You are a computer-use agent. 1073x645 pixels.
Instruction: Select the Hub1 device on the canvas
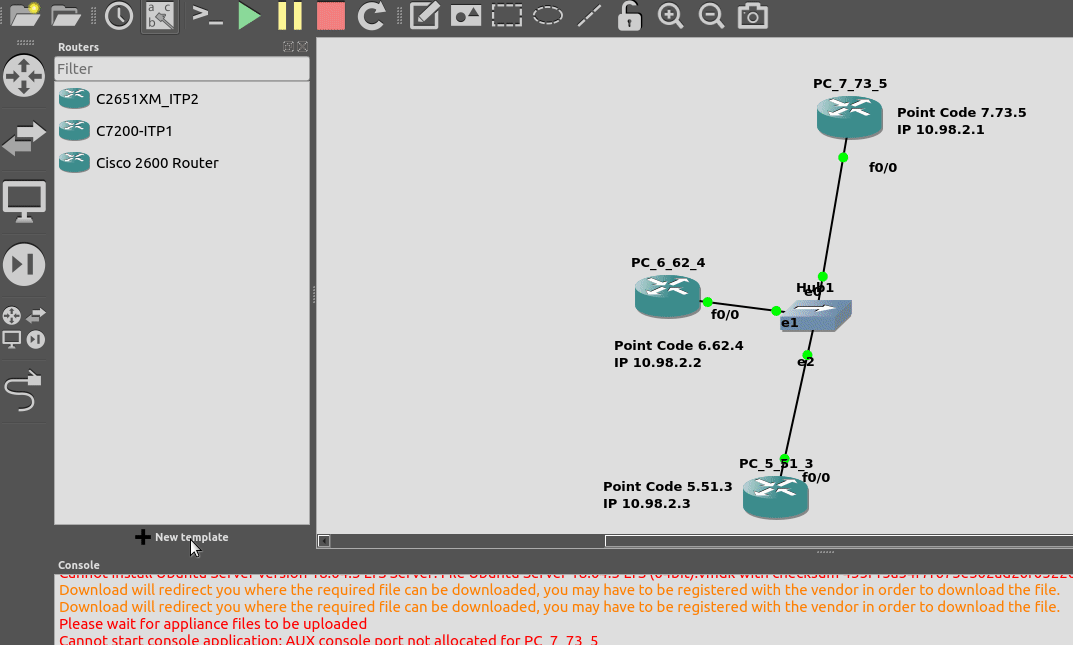(x=816, y=315)
